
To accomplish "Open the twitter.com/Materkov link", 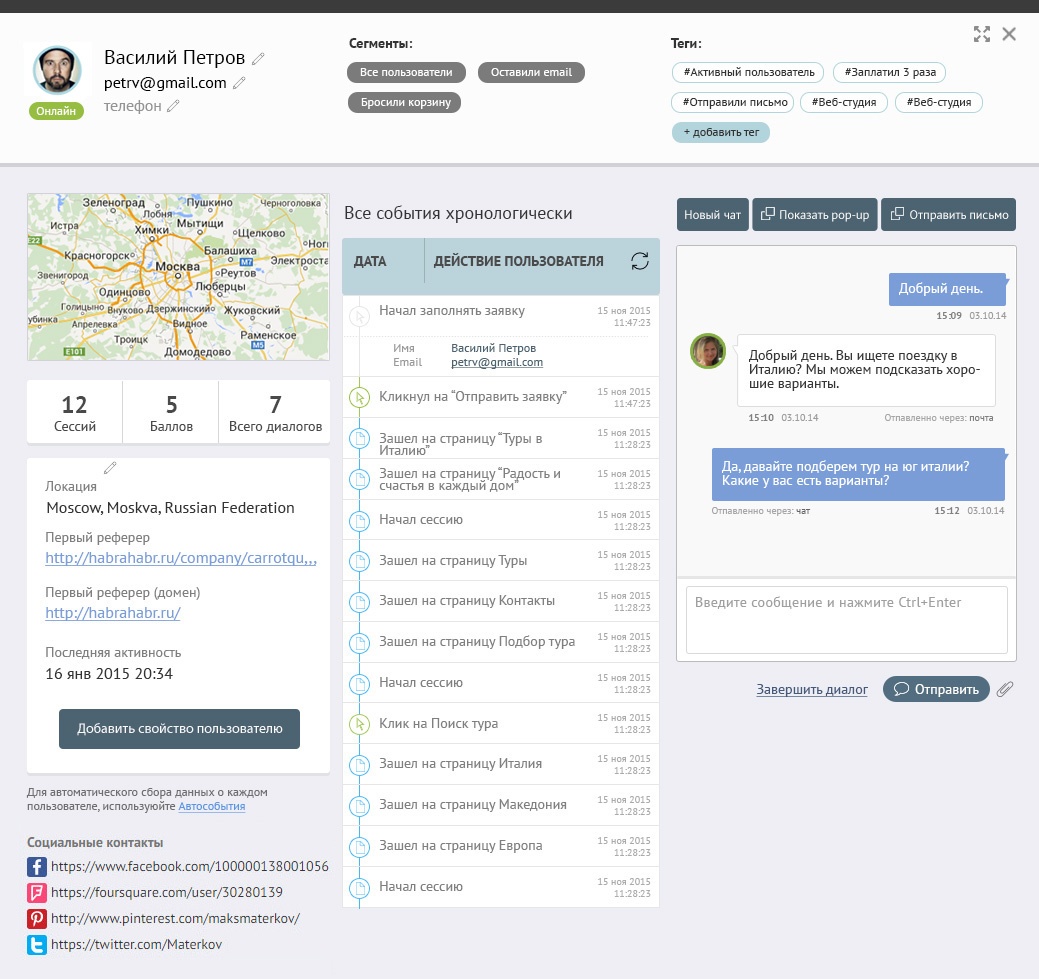I will (x=137, y=945).
